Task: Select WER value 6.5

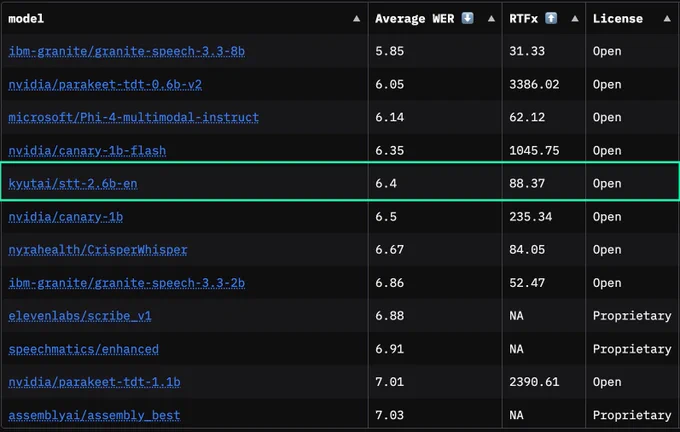Action: (386, 217)
